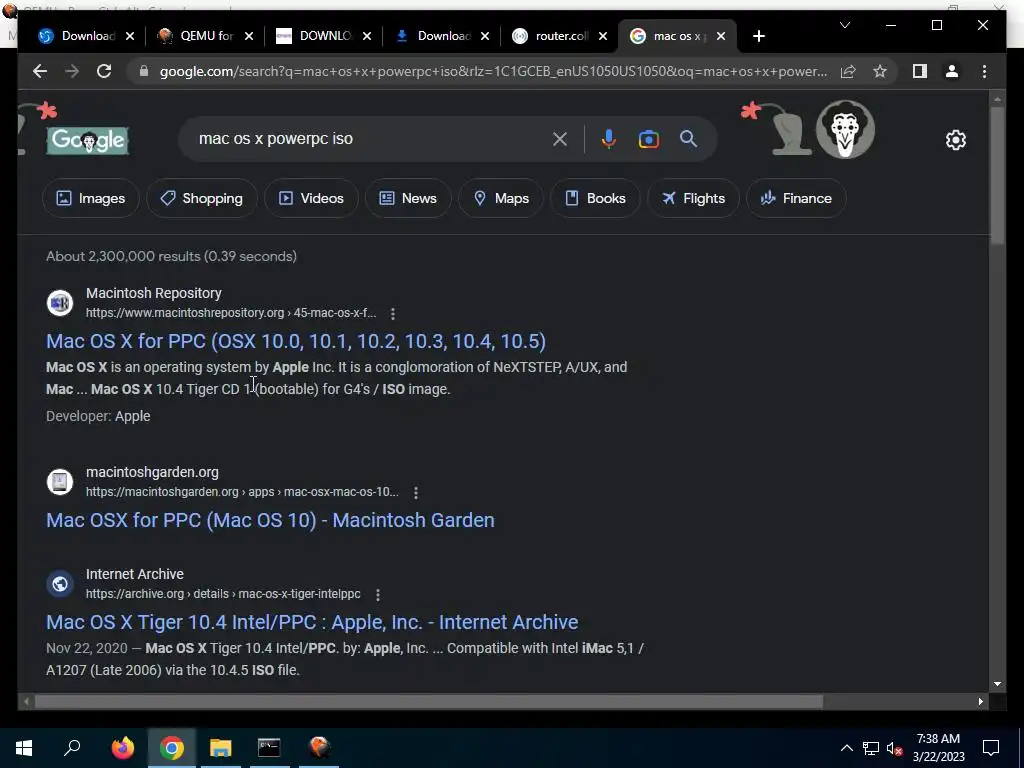
Task: Open File Explorer from the taskbar
Action: pos(221,748)
